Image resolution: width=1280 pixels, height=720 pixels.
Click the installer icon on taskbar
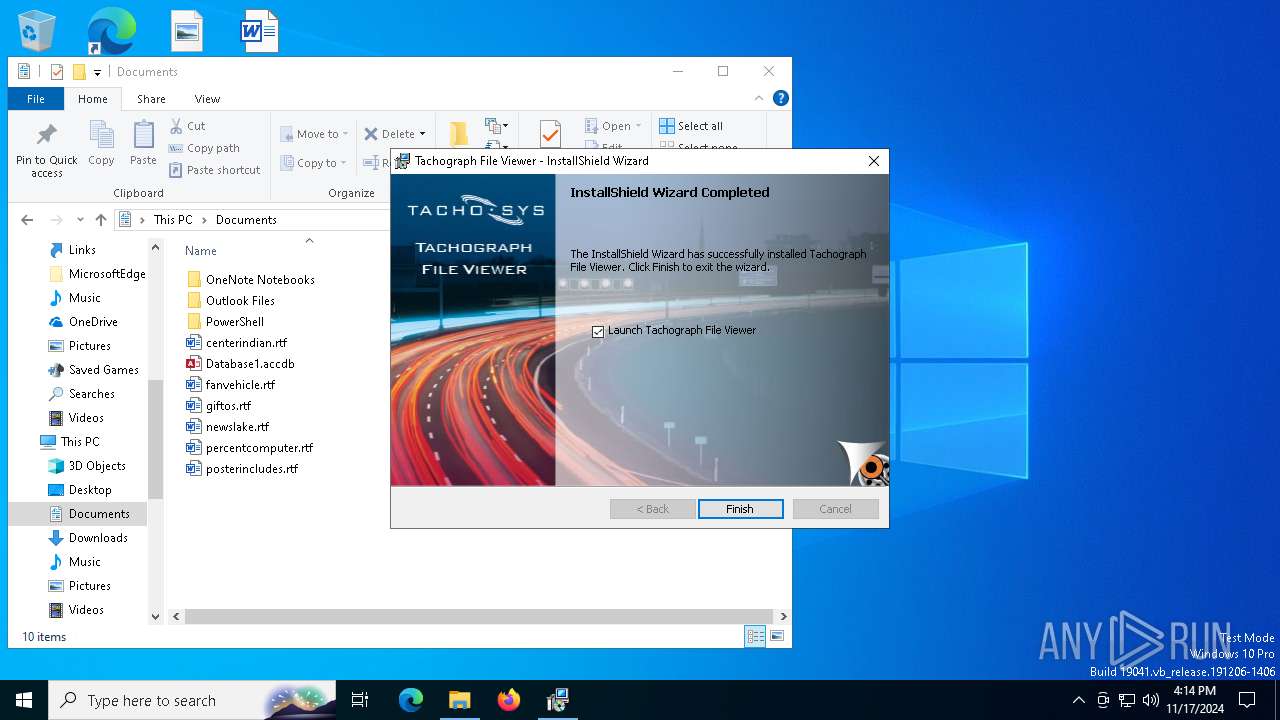point(557,700)
